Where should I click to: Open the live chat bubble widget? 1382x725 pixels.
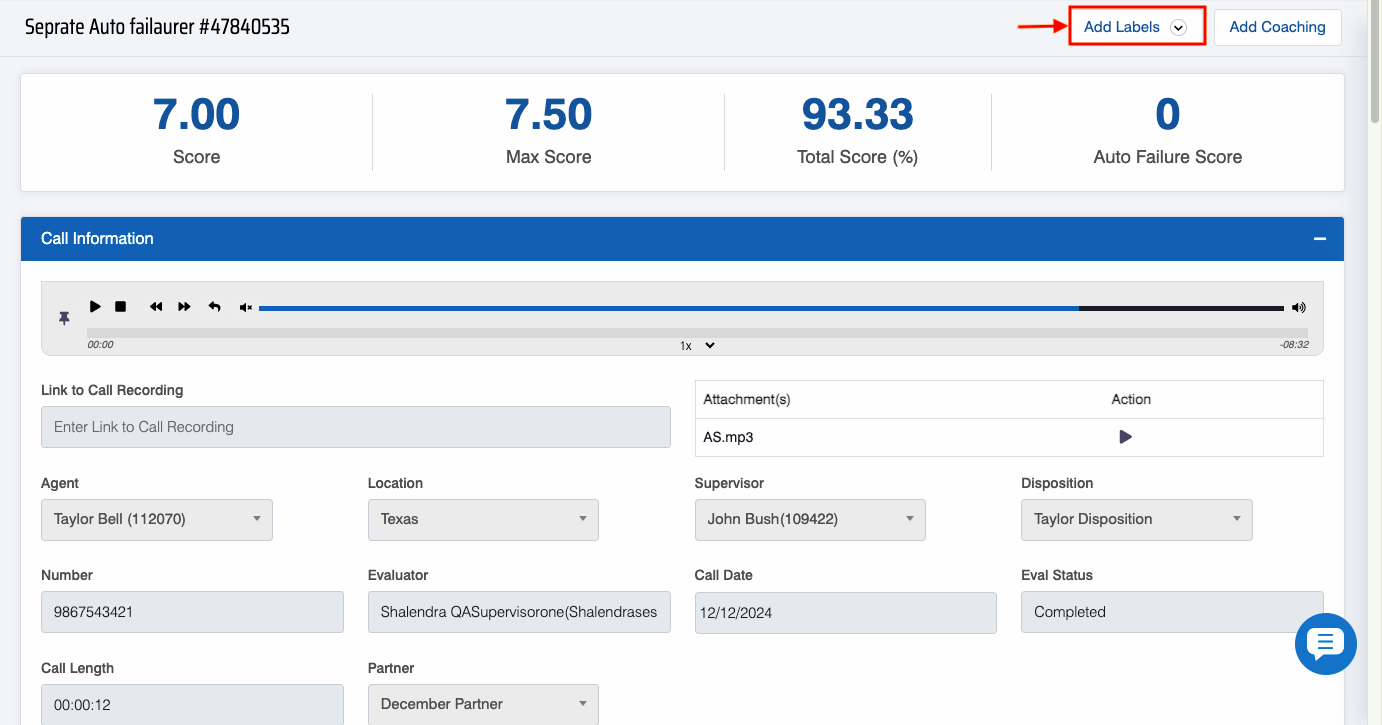tap(1325, 644)
